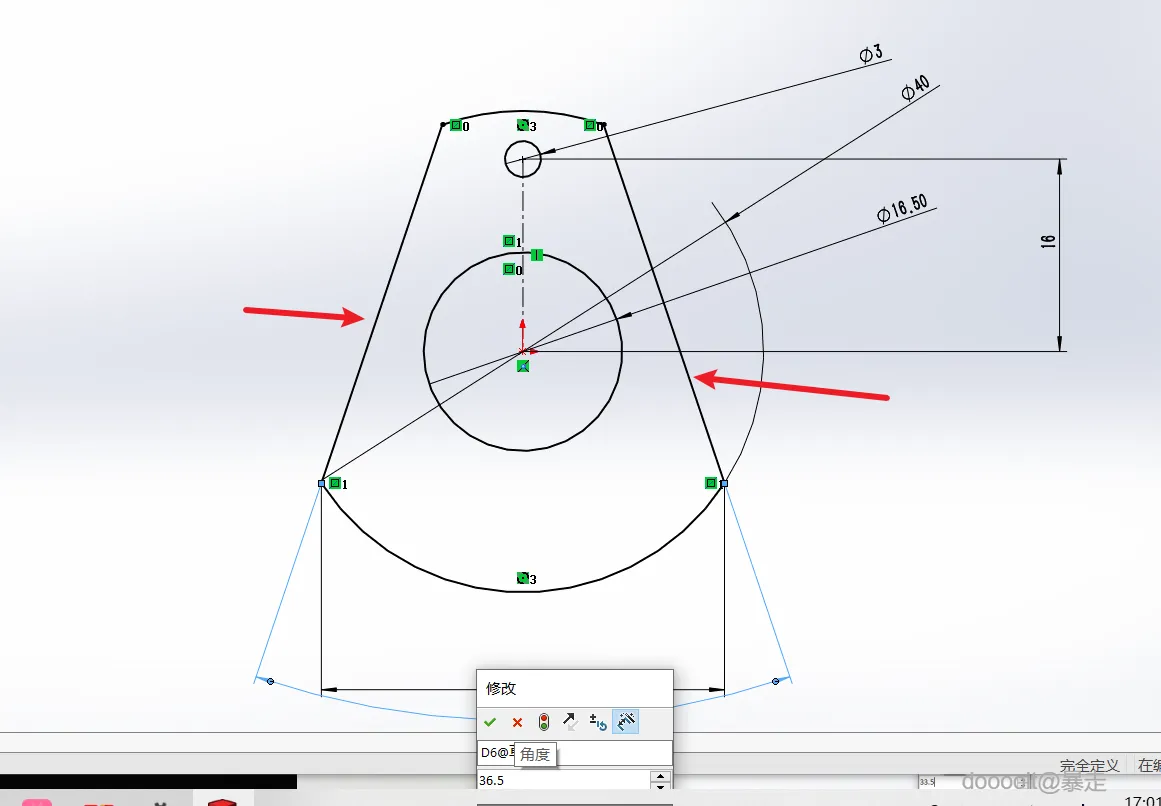
Task: Click the relation icon below the origin
Action: [523, 366]
